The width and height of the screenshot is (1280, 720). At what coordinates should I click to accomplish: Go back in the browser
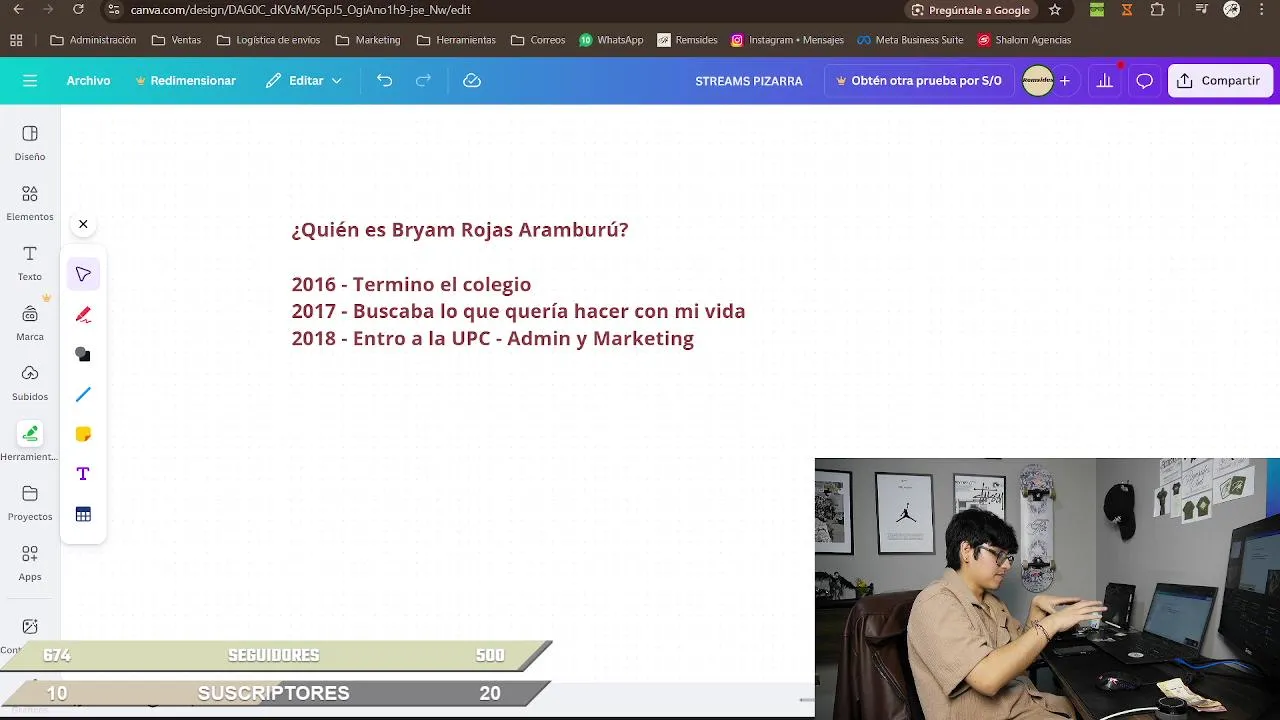point(18,10)
